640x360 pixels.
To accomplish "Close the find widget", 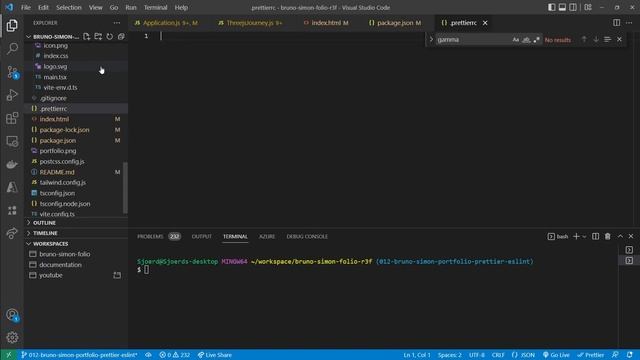I will tap(619, 40).
